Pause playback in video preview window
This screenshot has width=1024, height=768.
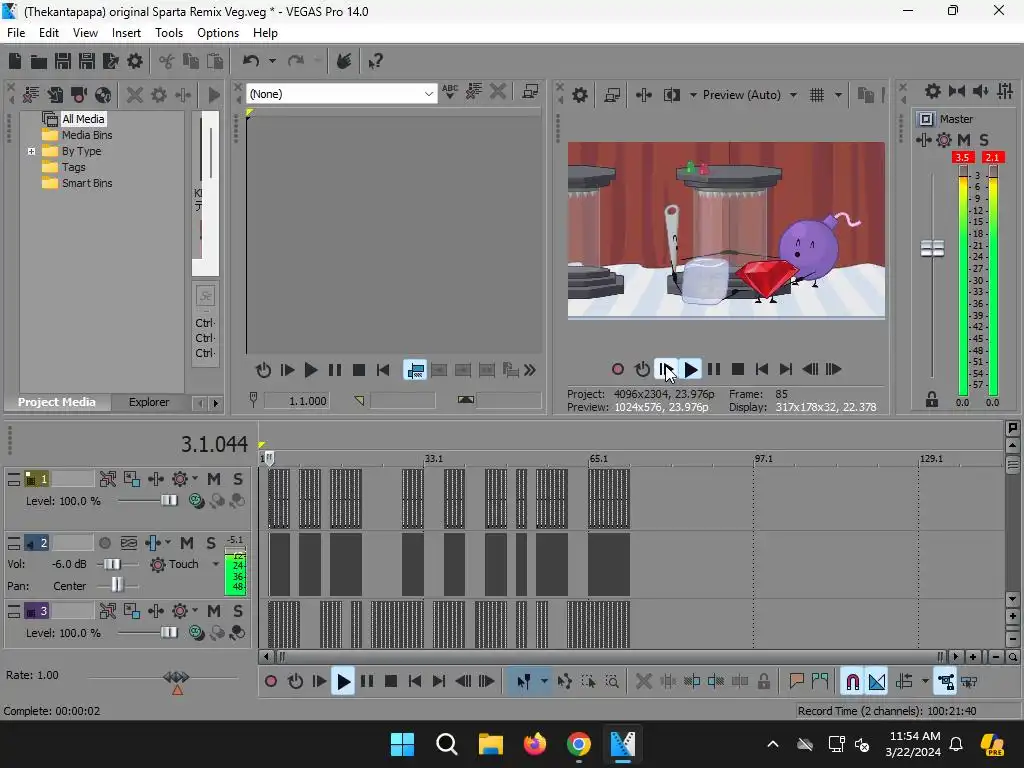(x=714, y=370)
